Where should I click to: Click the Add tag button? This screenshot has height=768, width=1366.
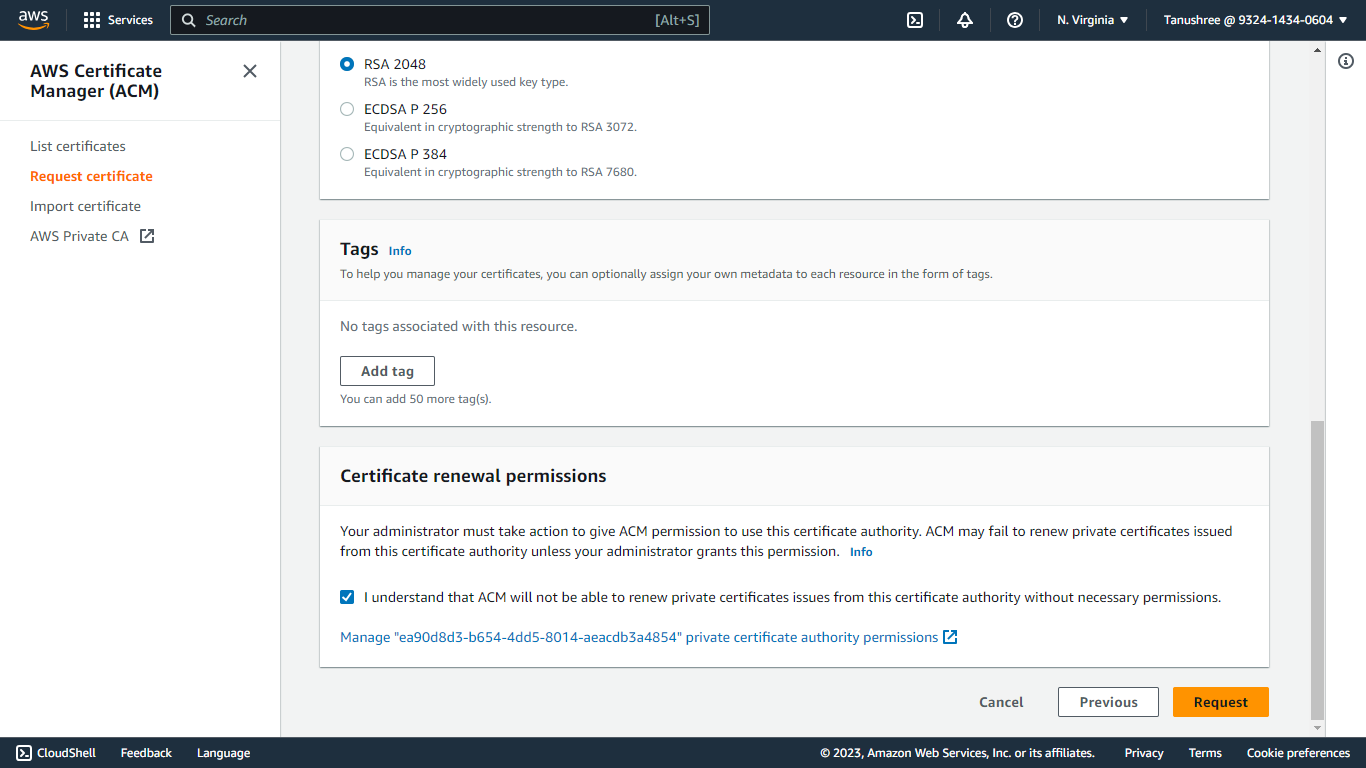(x=387, y=371)
